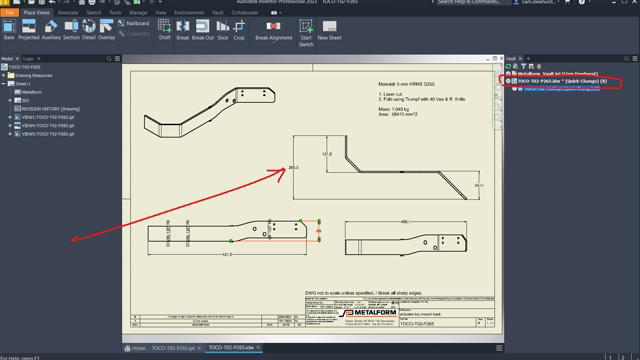Screen dimensions: 640x360
Task: Click the Start Sketch tool
Action: point(306,33)
